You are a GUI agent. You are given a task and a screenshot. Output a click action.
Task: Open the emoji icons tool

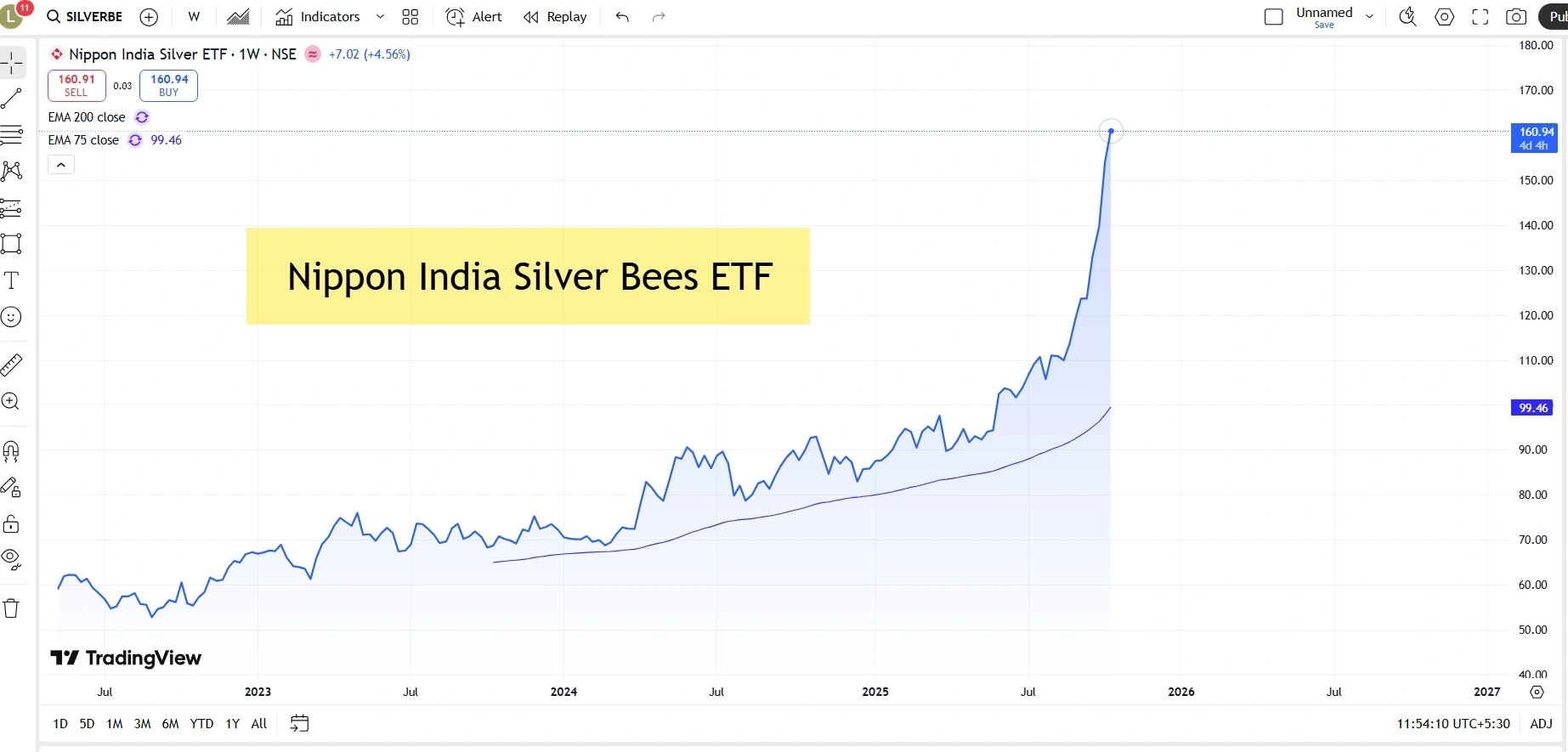(x=11, y=317)
